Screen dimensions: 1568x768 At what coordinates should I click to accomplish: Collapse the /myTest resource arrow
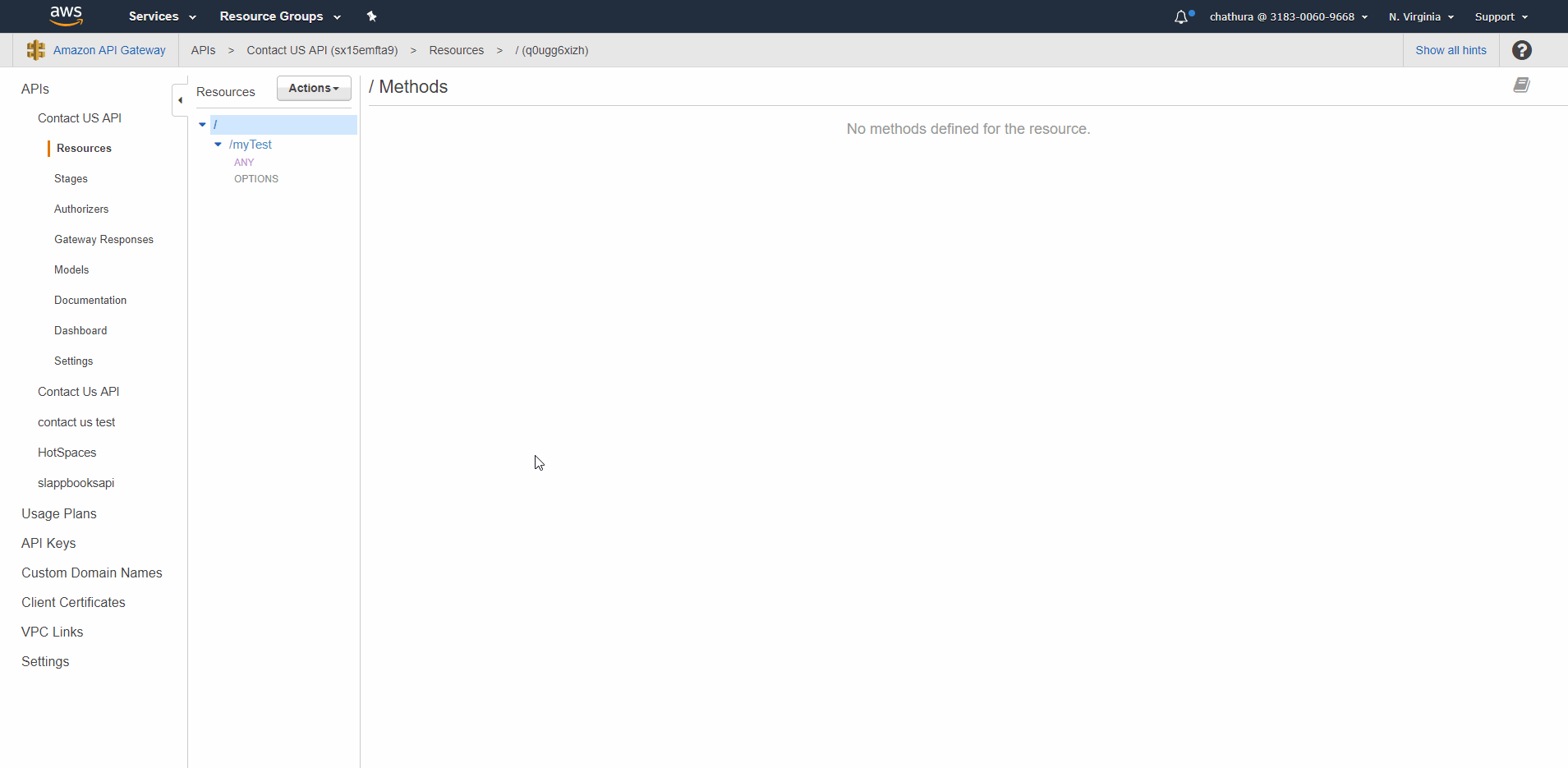point(218,145)
